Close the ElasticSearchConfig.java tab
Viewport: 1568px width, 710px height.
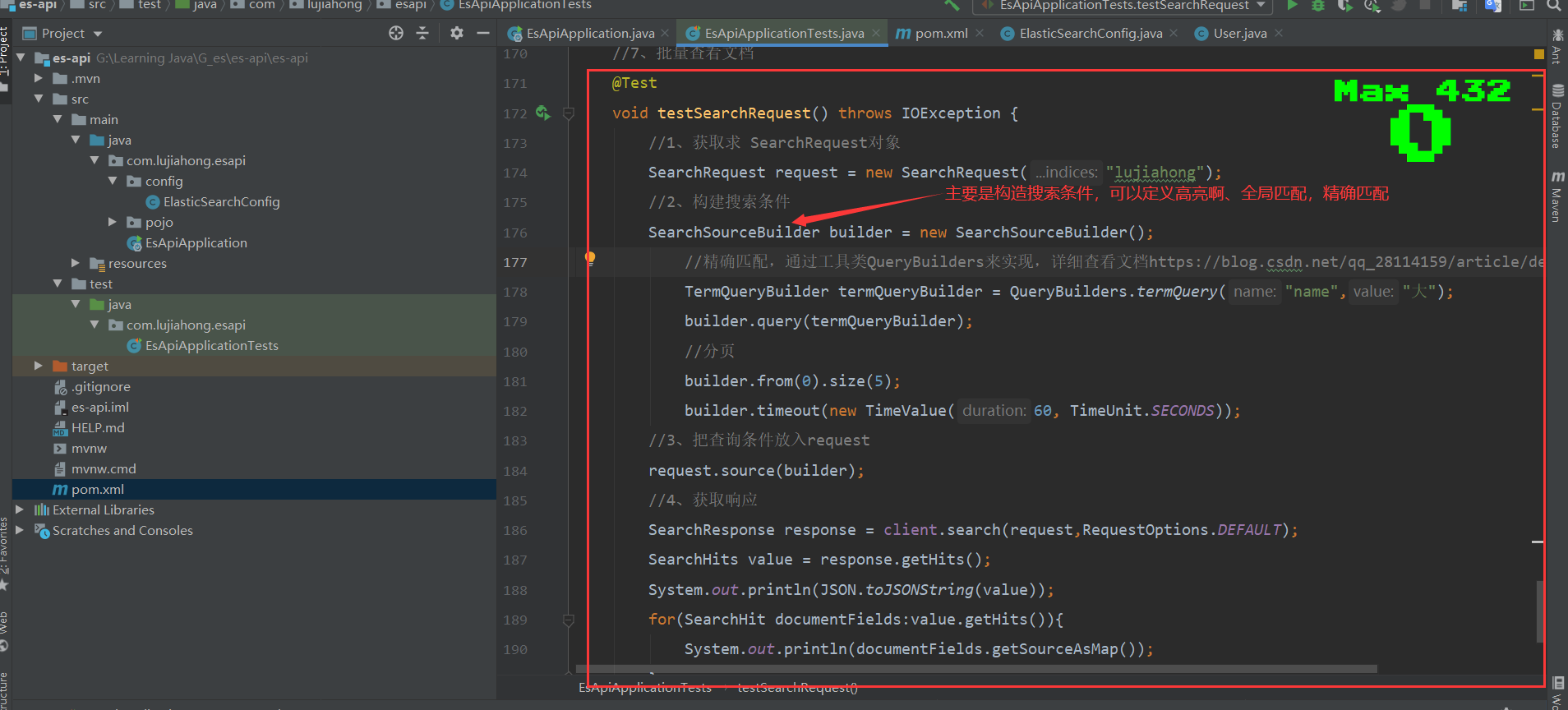click(x=1174, y=33)
